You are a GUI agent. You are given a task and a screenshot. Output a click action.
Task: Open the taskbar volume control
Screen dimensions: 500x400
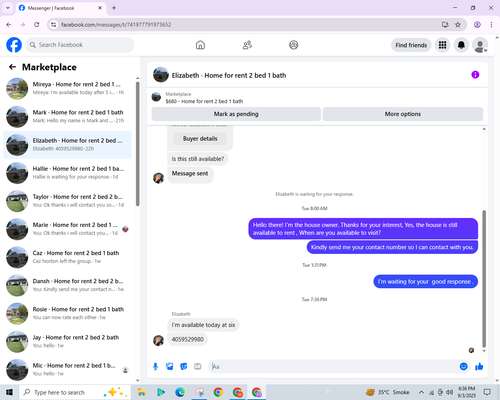click(x=449, y=392)
